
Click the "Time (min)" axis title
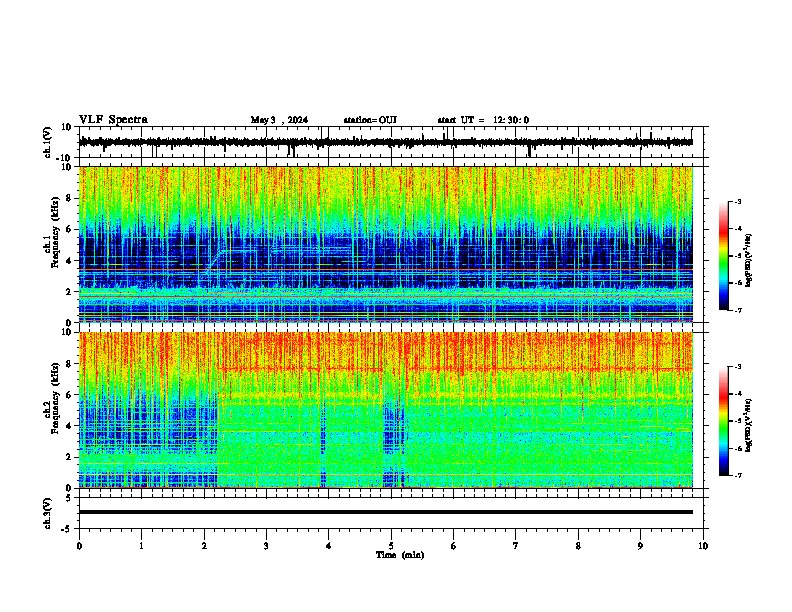(x=400, y=555)
